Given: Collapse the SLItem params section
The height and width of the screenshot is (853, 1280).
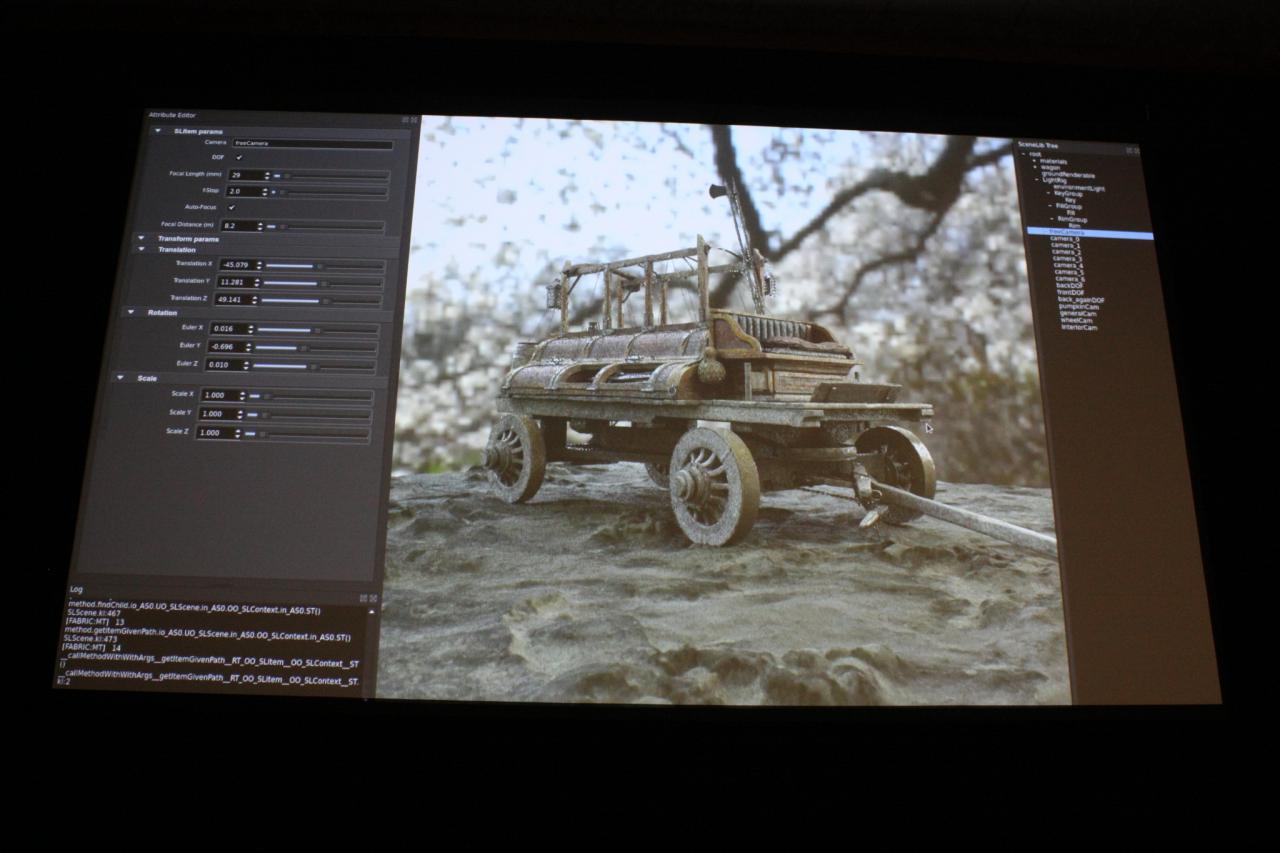Looking at the screenshot, I should [158, 131].
